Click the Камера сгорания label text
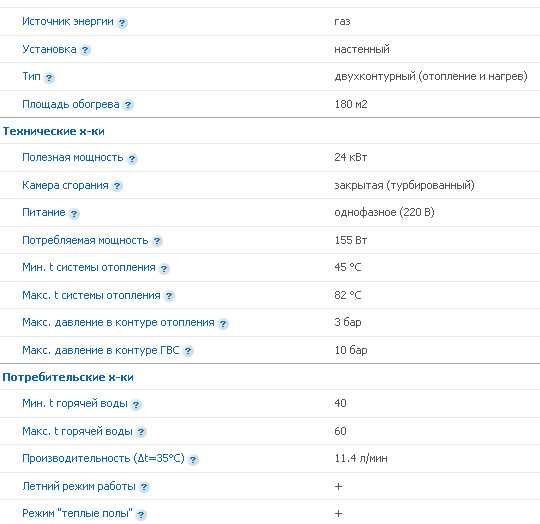 (x=65, y=185)
